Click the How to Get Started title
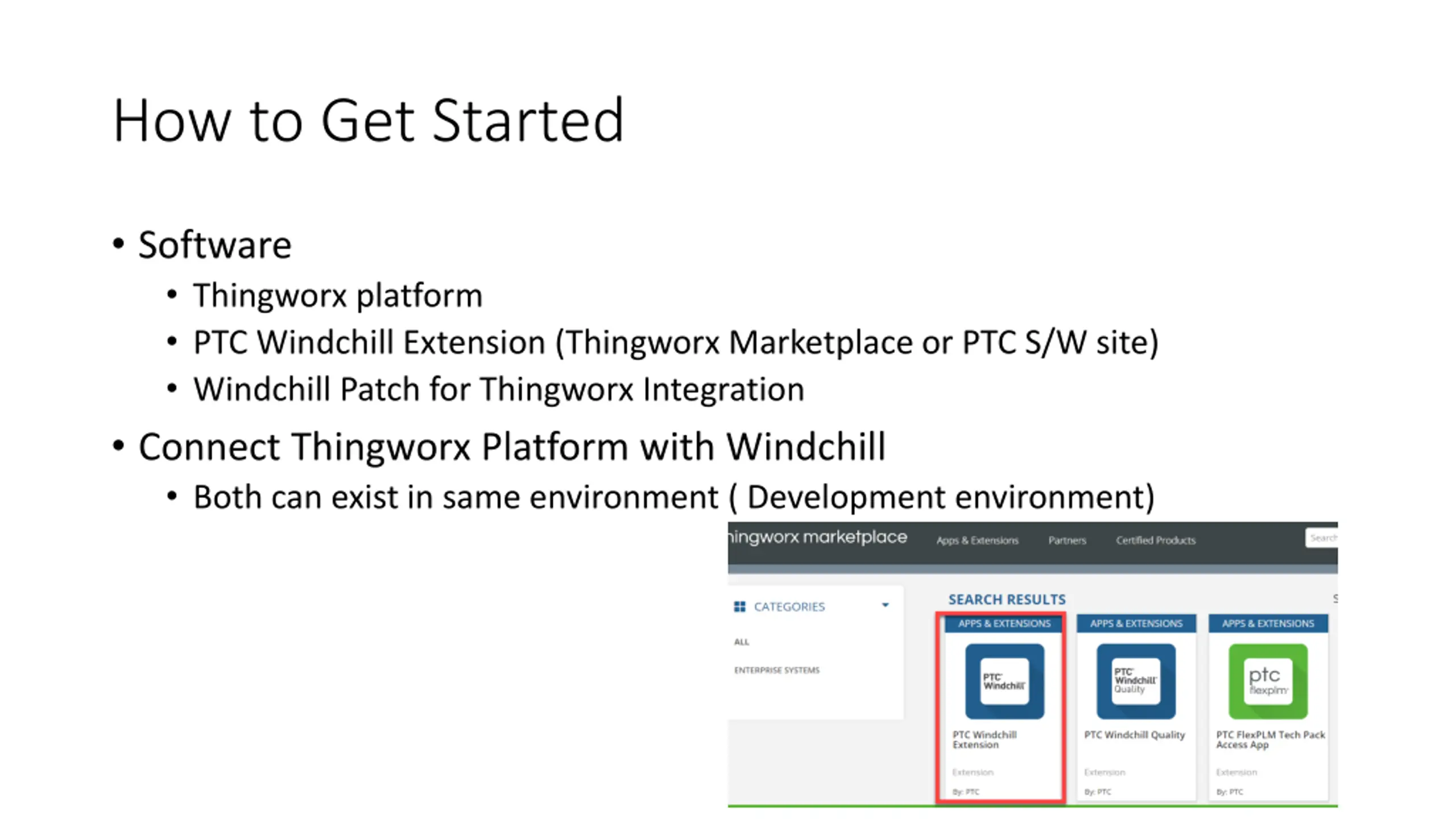 coord(369,120)
